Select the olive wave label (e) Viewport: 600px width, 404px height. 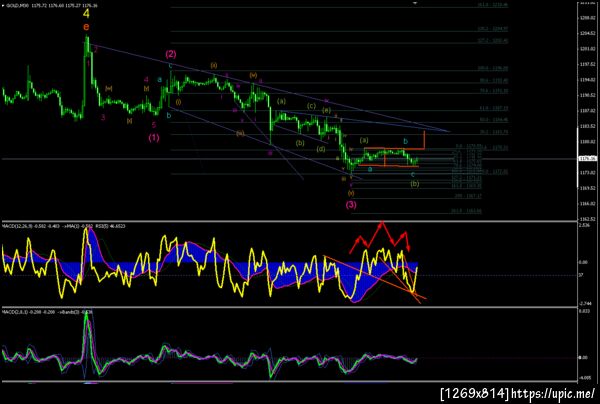(326, 110)
